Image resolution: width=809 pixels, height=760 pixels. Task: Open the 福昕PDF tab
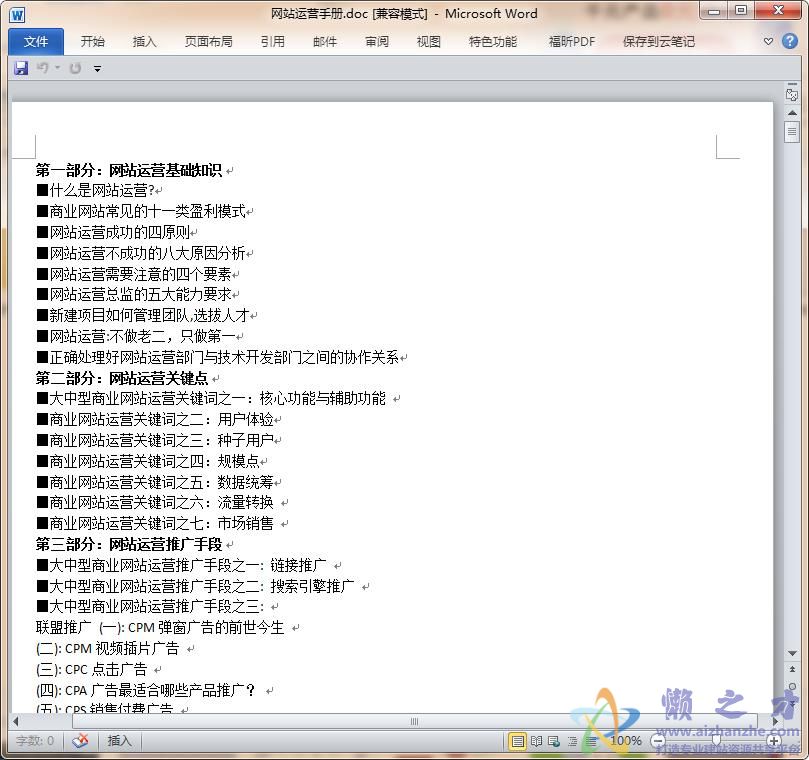pos(570,42)
